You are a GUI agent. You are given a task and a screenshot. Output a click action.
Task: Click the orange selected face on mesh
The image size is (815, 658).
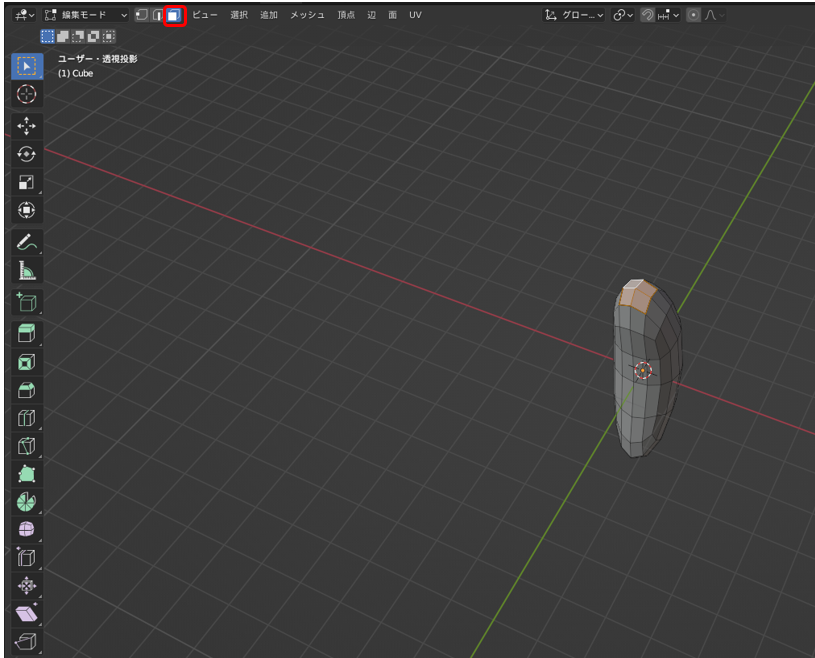tap(638, 296)
